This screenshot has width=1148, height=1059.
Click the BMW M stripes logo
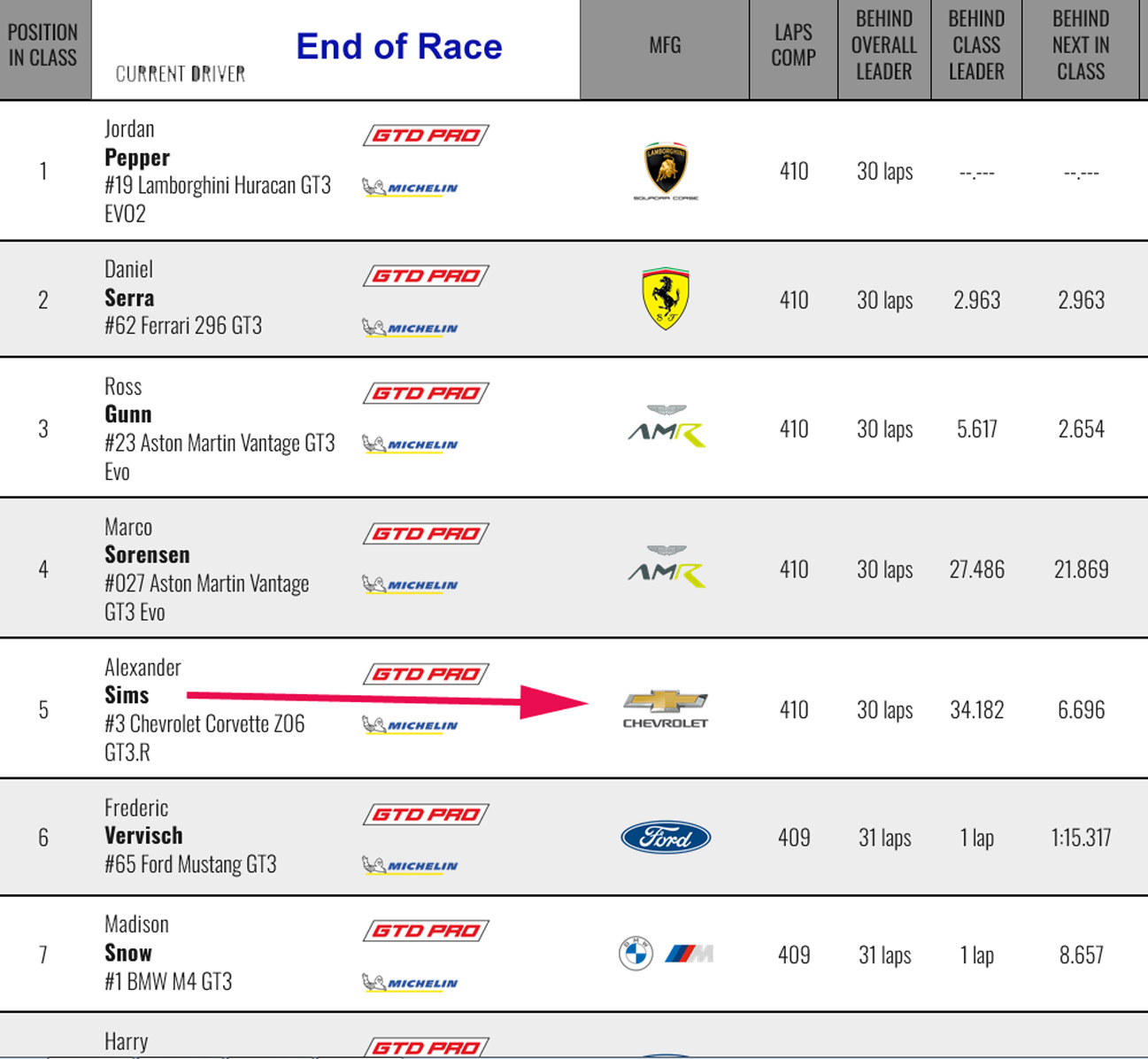pos(690,954)
